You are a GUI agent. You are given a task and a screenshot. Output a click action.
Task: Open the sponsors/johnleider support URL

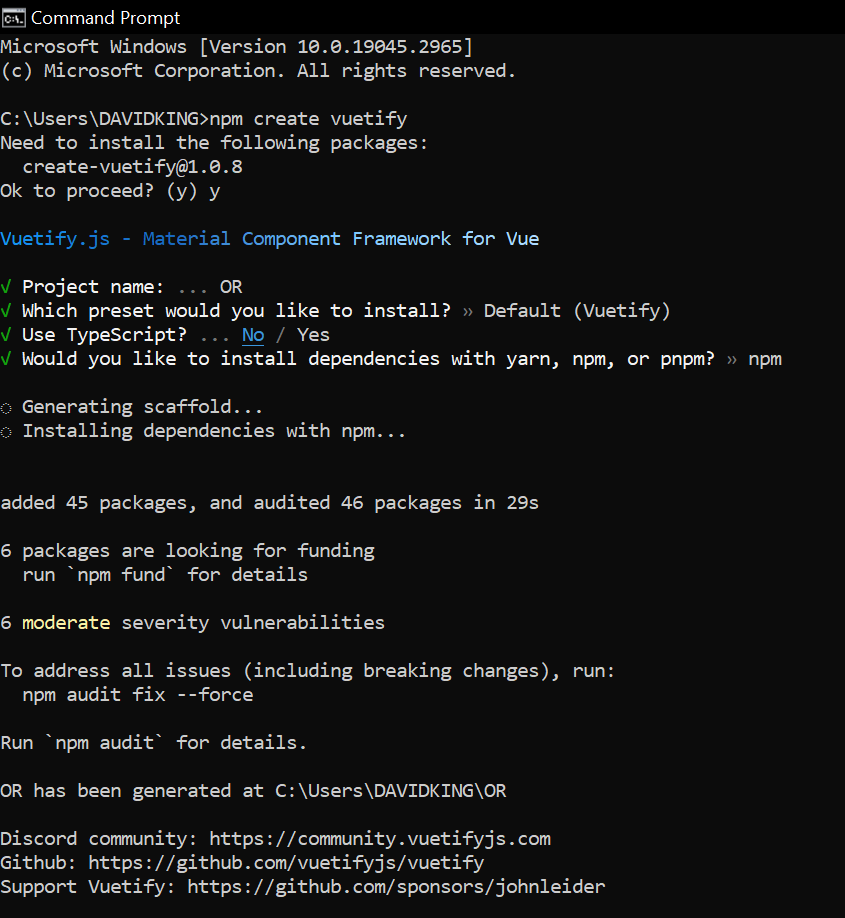tap(396, 886)
